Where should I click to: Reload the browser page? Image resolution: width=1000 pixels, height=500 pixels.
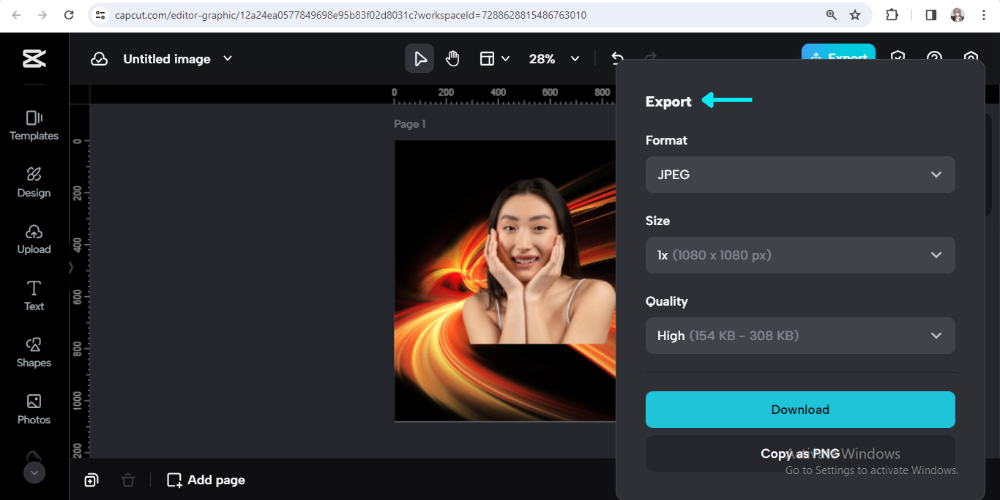pyautogui.click(x=69, y=15)
